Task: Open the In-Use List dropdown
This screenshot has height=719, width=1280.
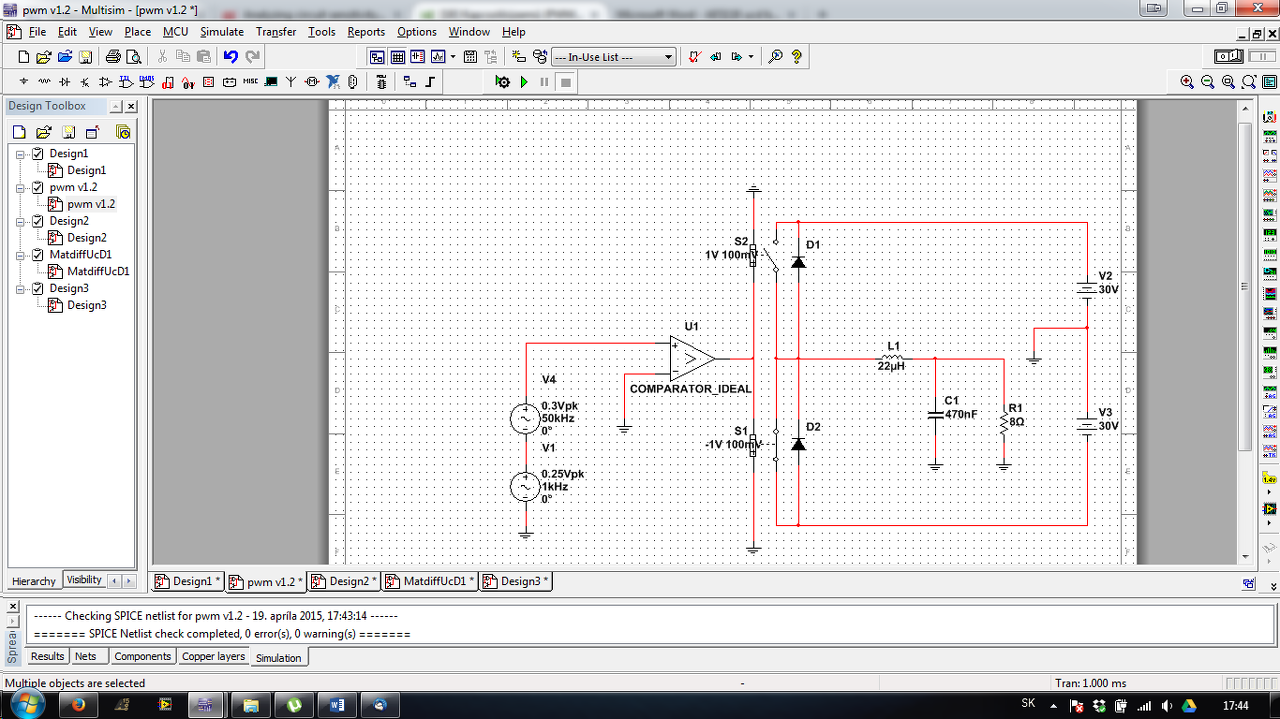Action: [668, 57]
